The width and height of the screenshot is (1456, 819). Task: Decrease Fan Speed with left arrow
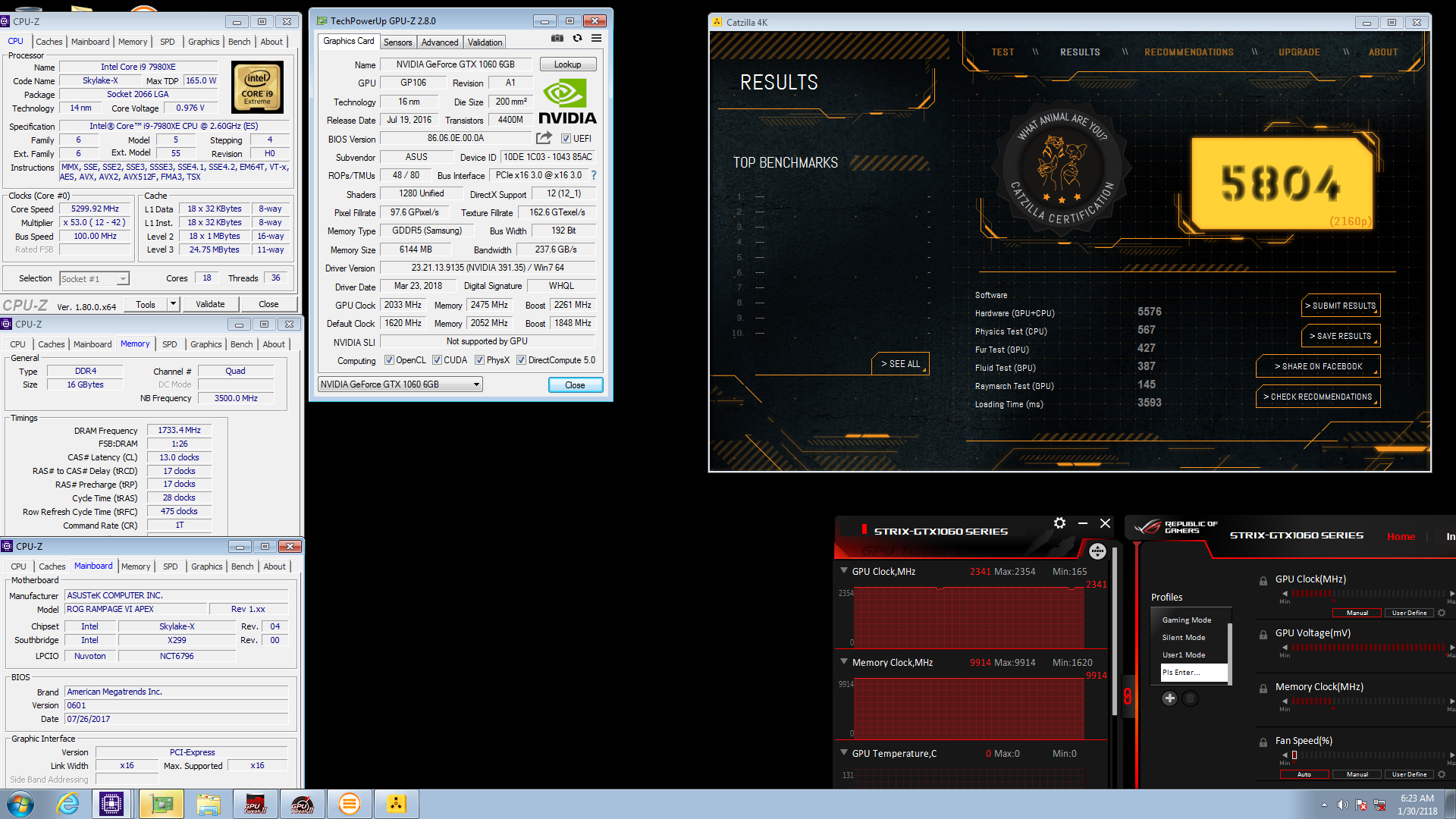(x=1285, y=755)
